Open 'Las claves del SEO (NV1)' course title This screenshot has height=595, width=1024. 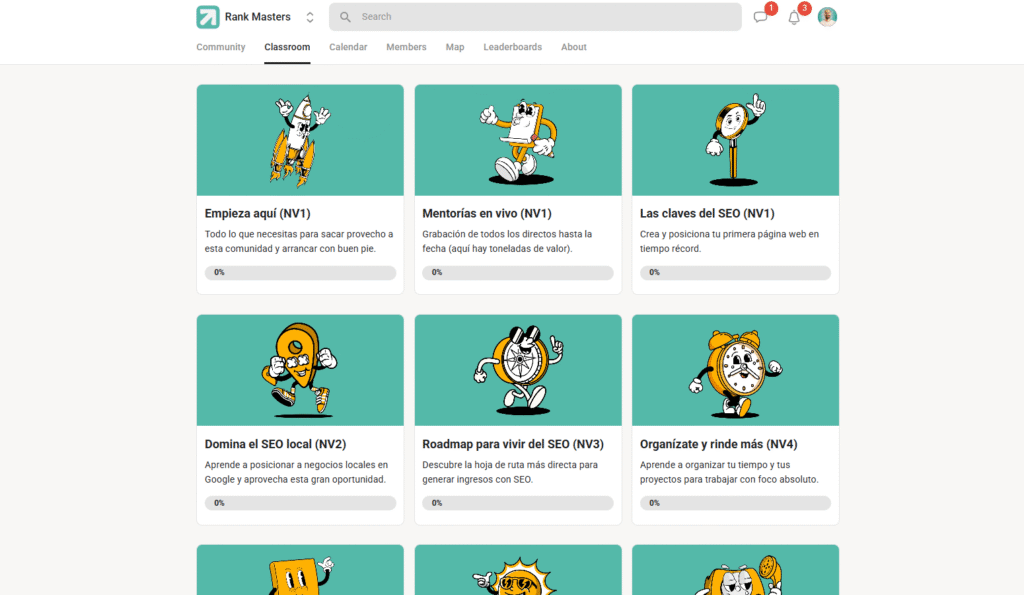point(707,213)
